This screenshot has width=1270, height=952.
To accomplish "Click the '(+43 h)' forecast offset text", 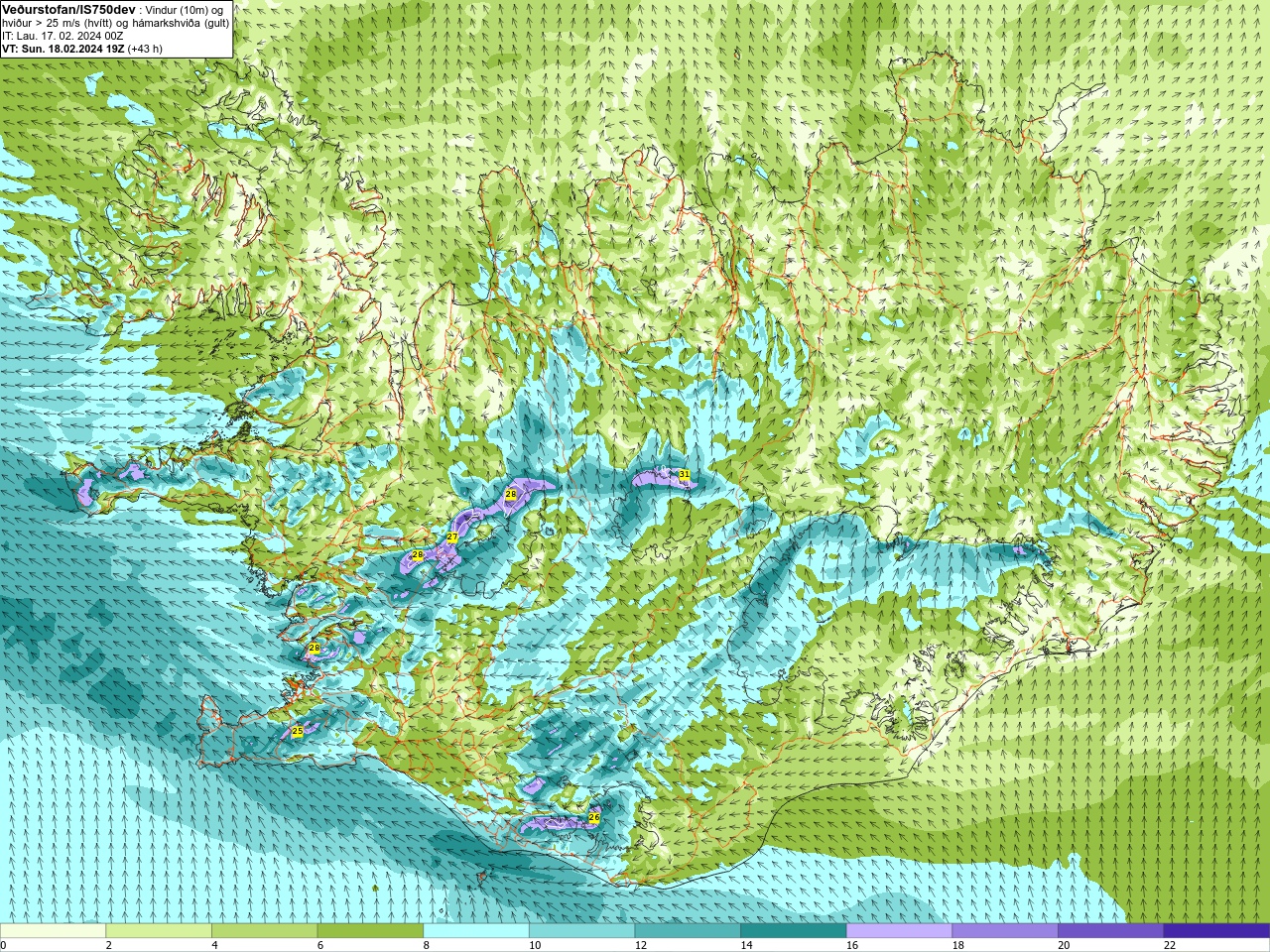I will pyautogui.click(x=145, y=49).
